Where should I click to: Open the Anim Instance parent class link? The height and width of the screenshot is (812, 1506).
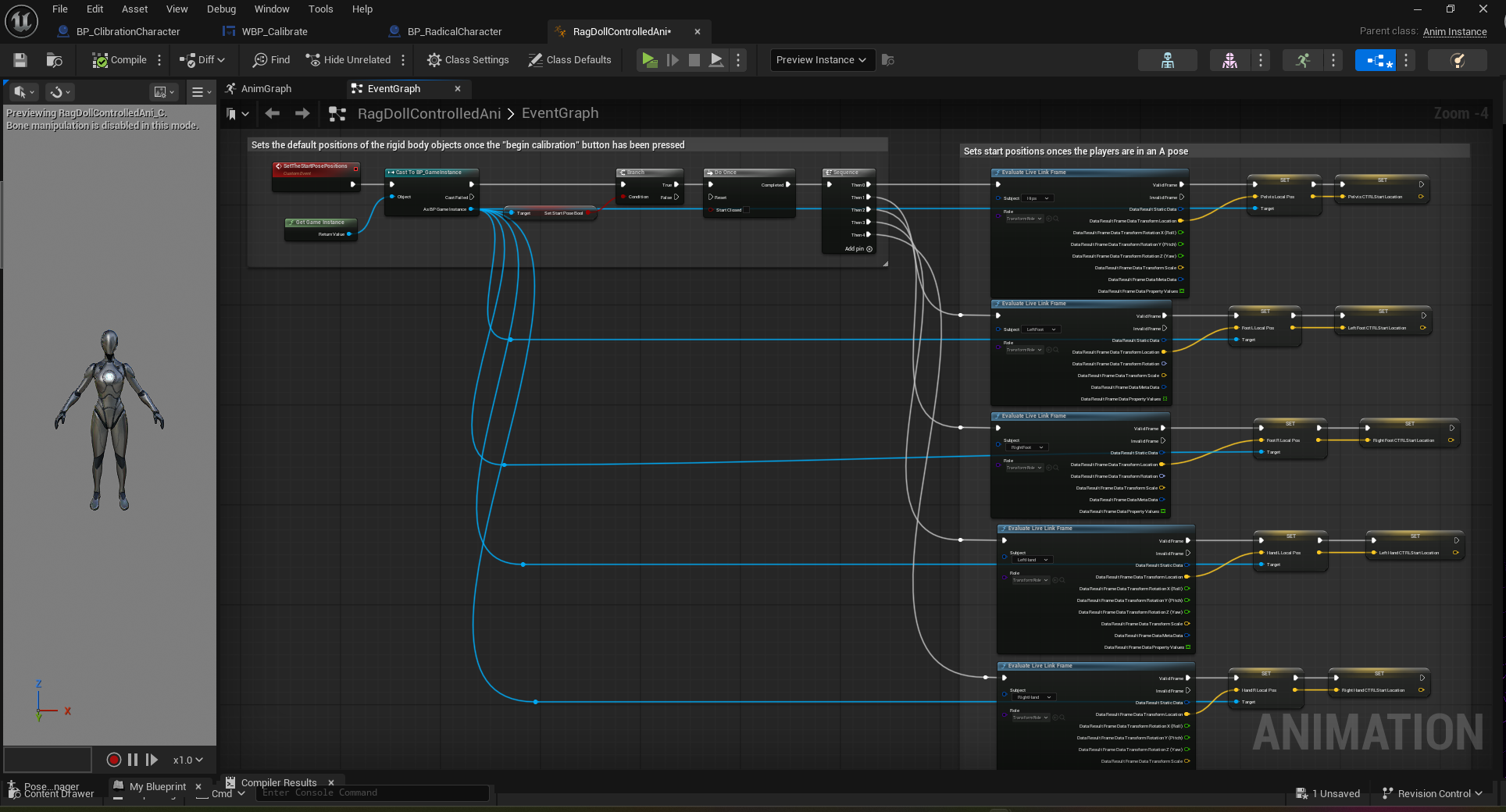coord(1454,32)
